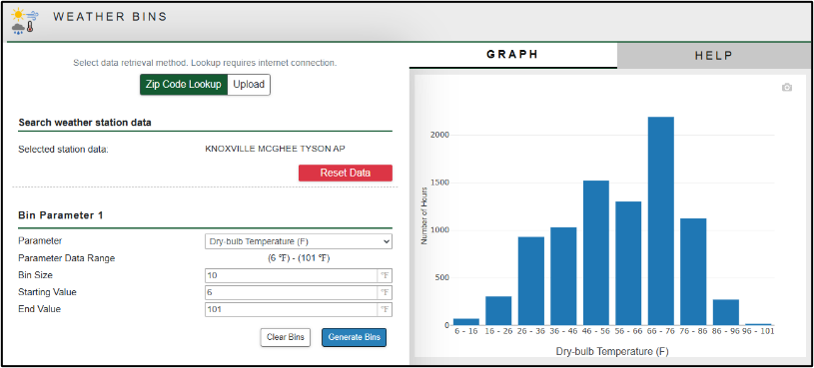The width and height of the screenshot is (814, 368).
Task: Click the 2000 y-axis tick label
Action: pyautogui.click(x=440, y=135)
